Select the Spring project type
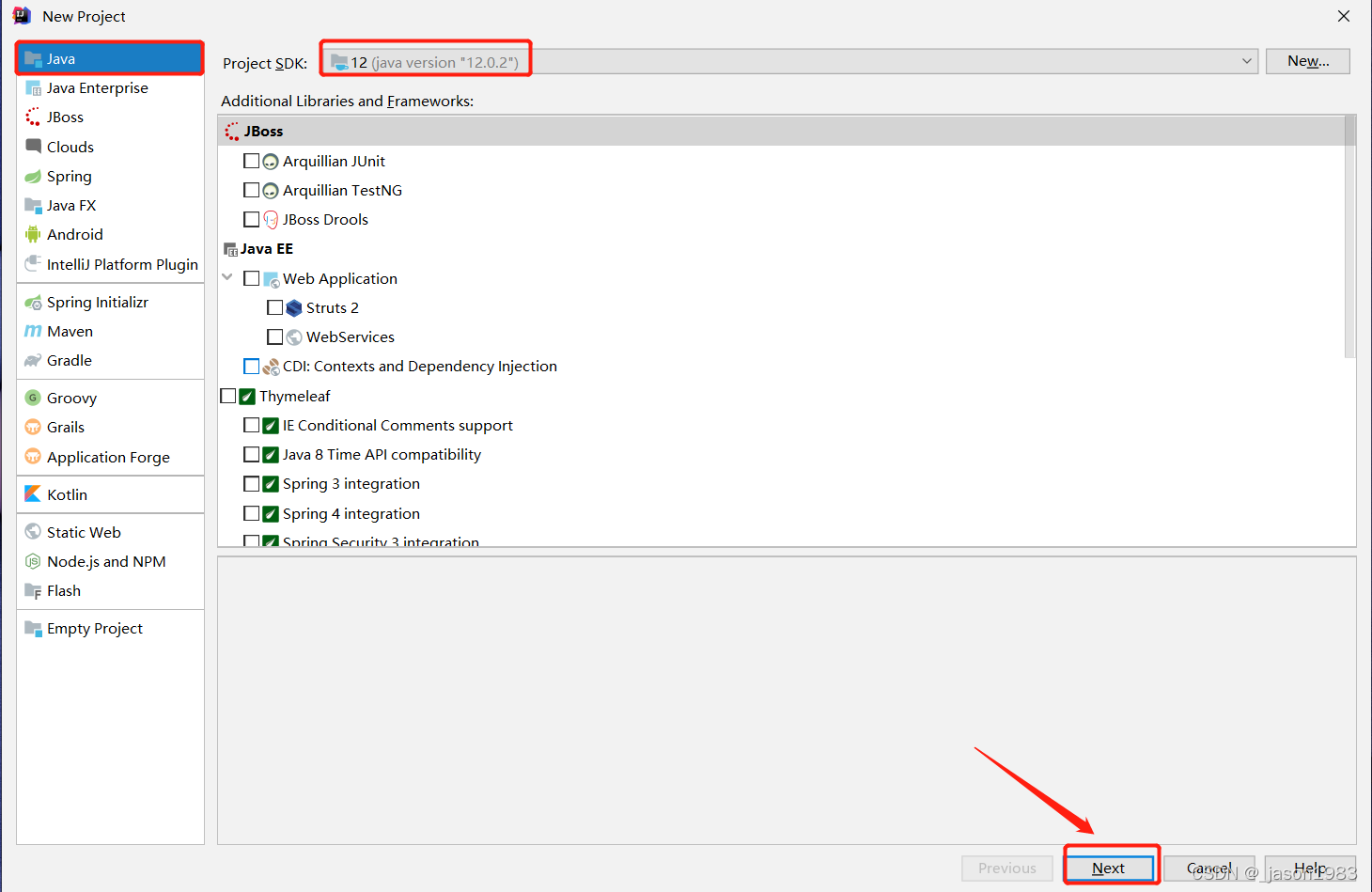The height and width of the screenshot is (892, 1372). (x=110, y=176)
